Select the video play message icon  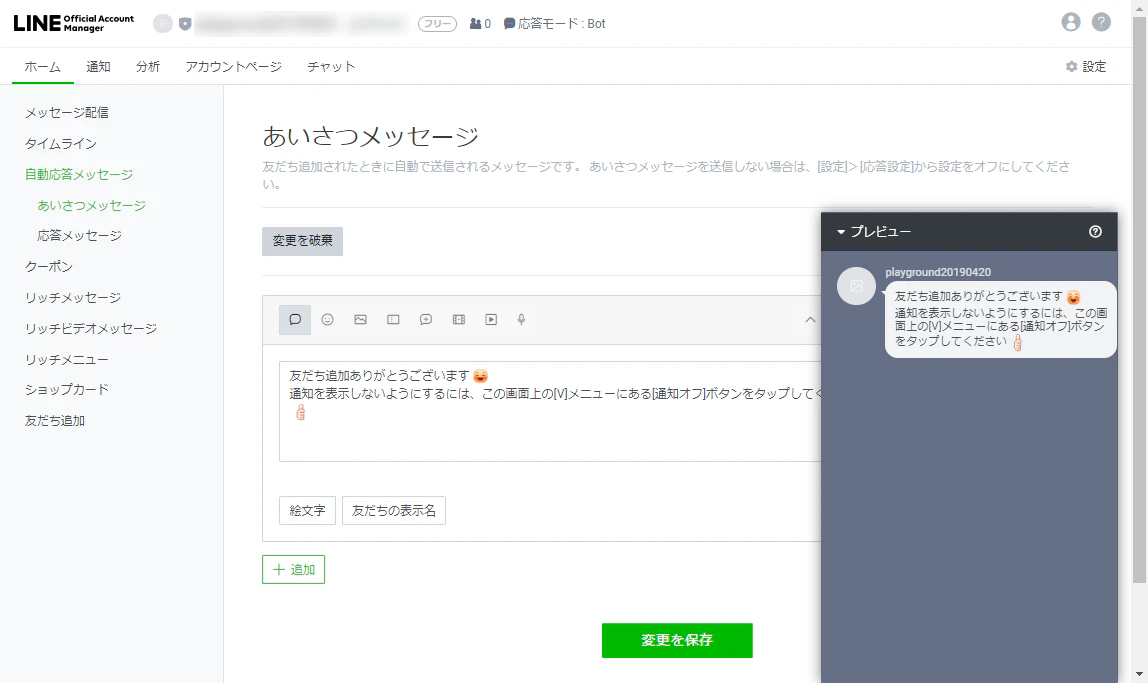pos(491,320)
